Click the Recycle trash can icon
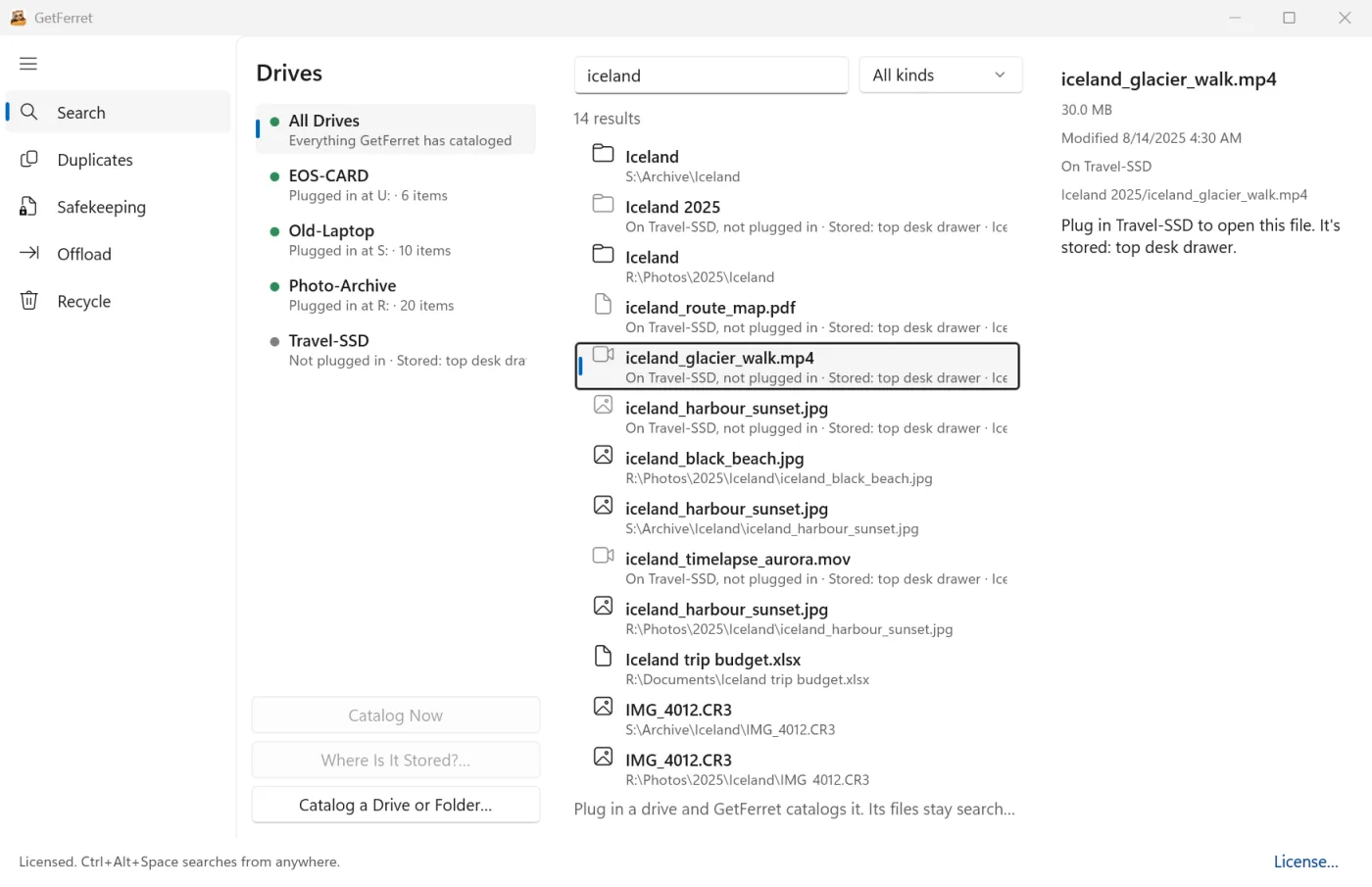Screen dimensions: 1372x887 pyautogui.click(x=29, y=301)
